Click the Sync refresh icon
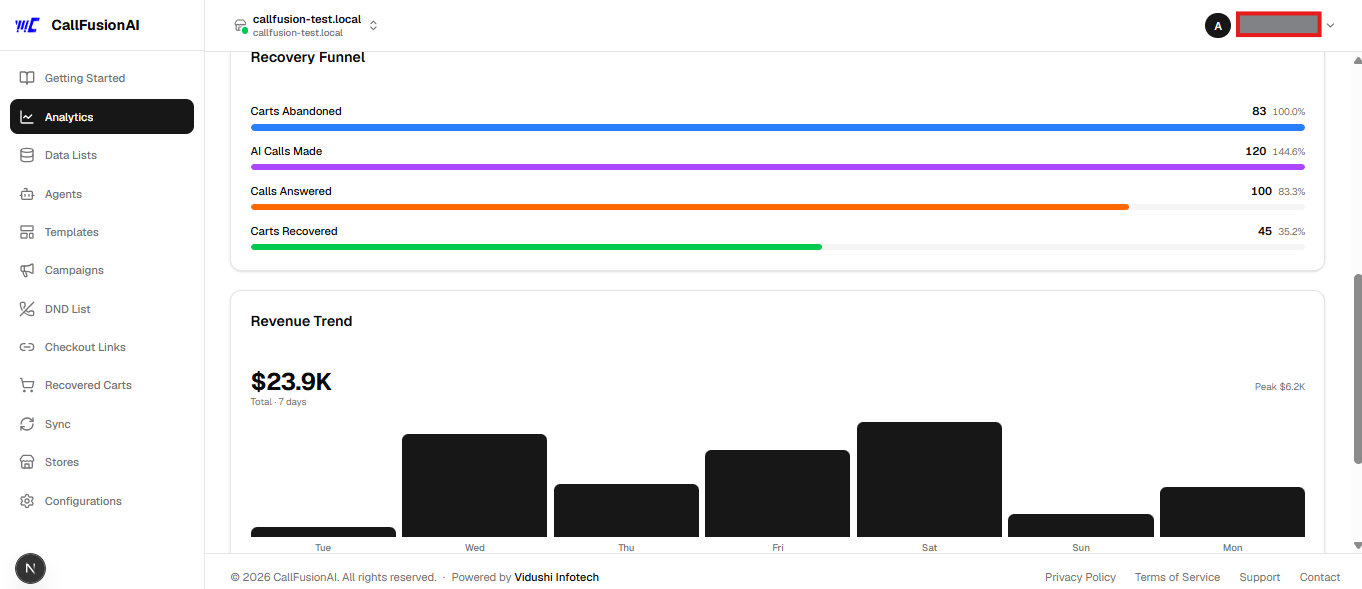 point(27,424)
